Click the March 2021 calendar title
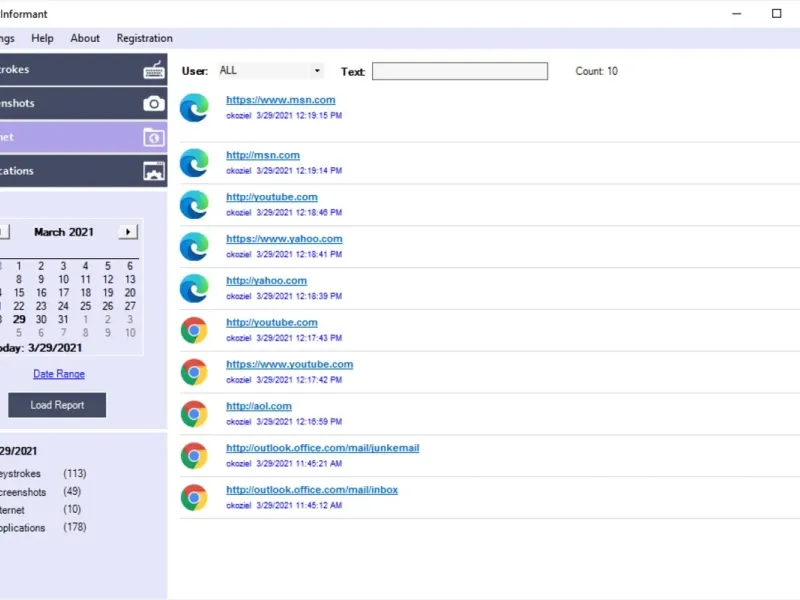 click(64, 232)
